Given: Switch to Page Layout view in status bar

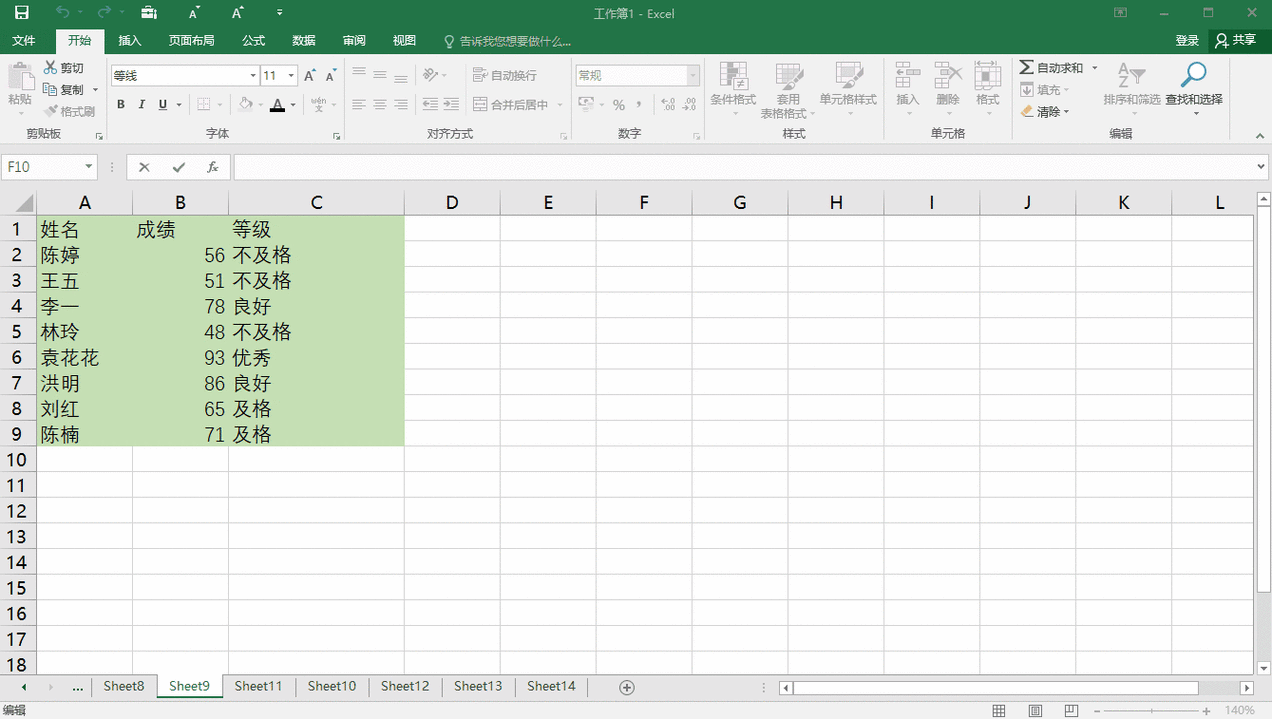Looking at the screenshot, I should tap(1033, 710).
